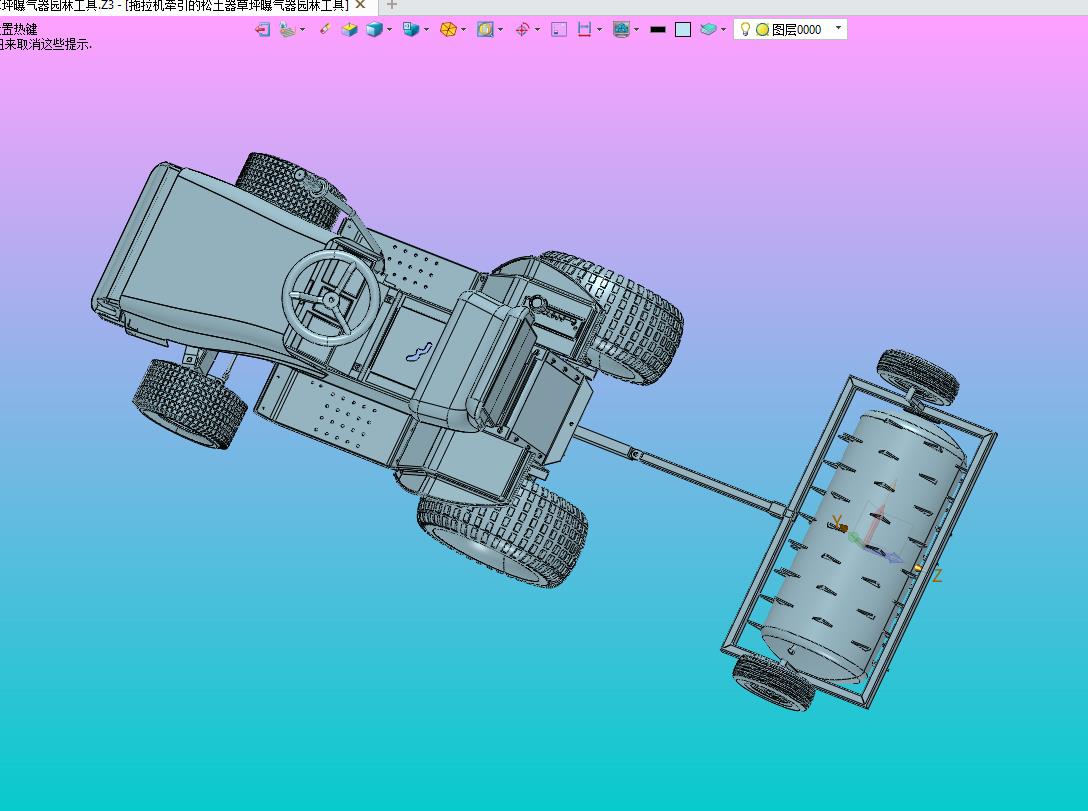Toggle the light bulb layer visibility icon
The width and height of the screenshot is (1088, 811).
tap(745, 29)
